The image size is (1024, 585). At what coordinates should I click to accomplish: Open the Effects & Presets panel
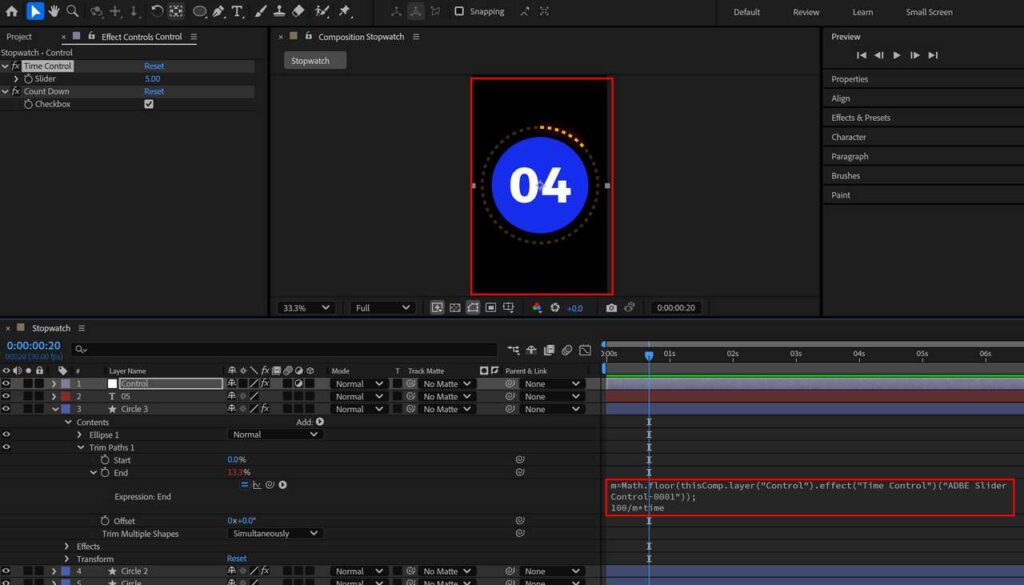(861, 118)
